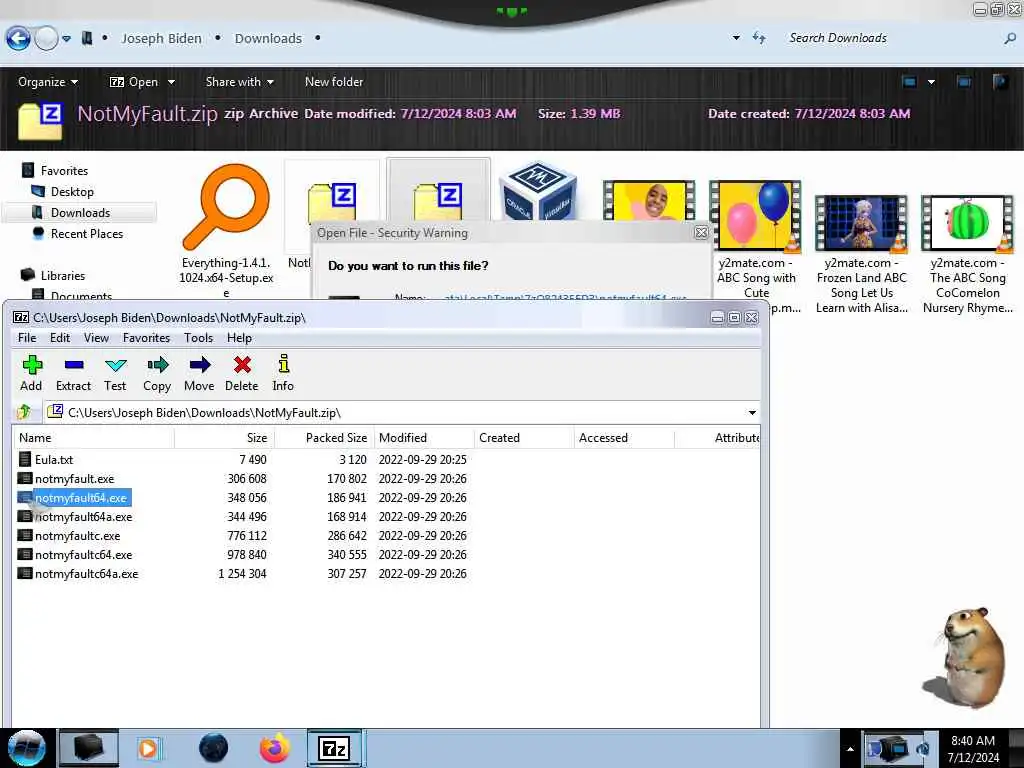Open media player from the taskbar

(148, 748)
